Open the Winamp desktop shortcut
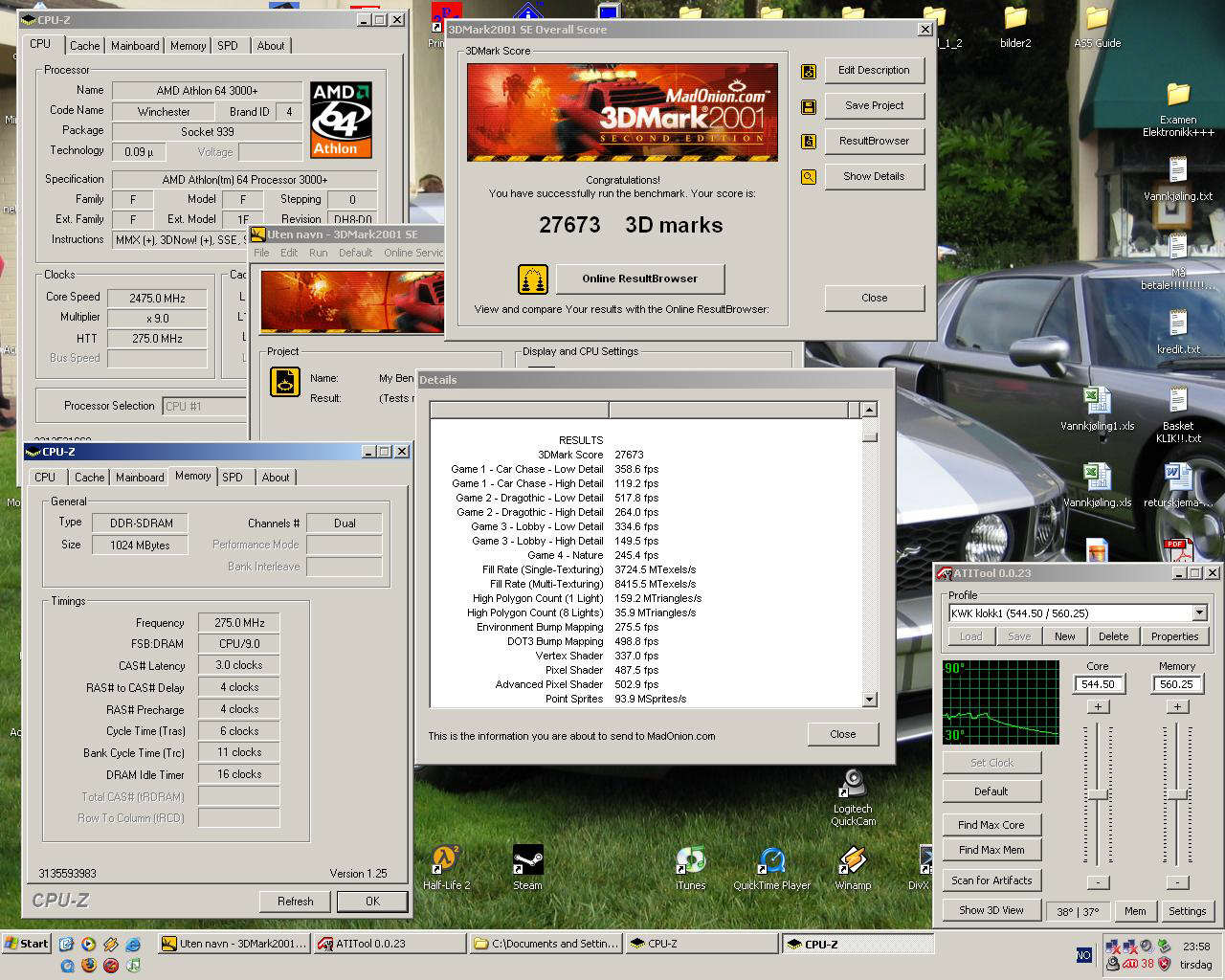Viewport: 1225px width, 980px height. (853, 860)
